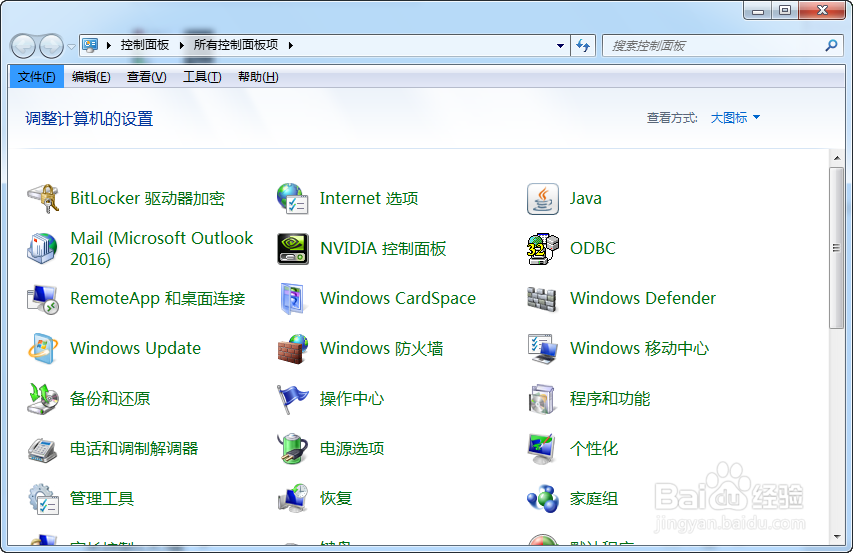Open the Windows Update text link

click(135, 349)
